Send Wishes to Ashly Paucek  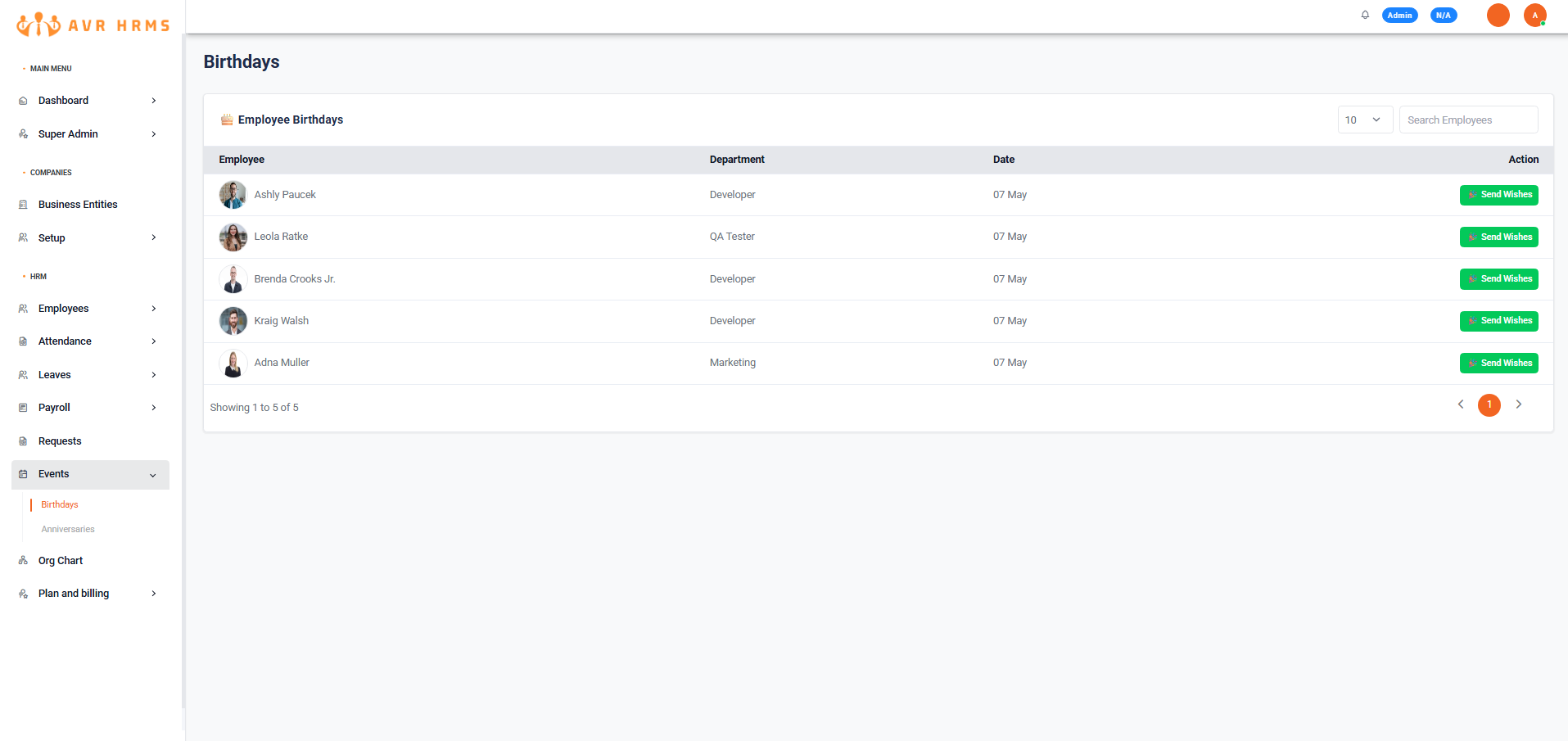coord(1498,195)
